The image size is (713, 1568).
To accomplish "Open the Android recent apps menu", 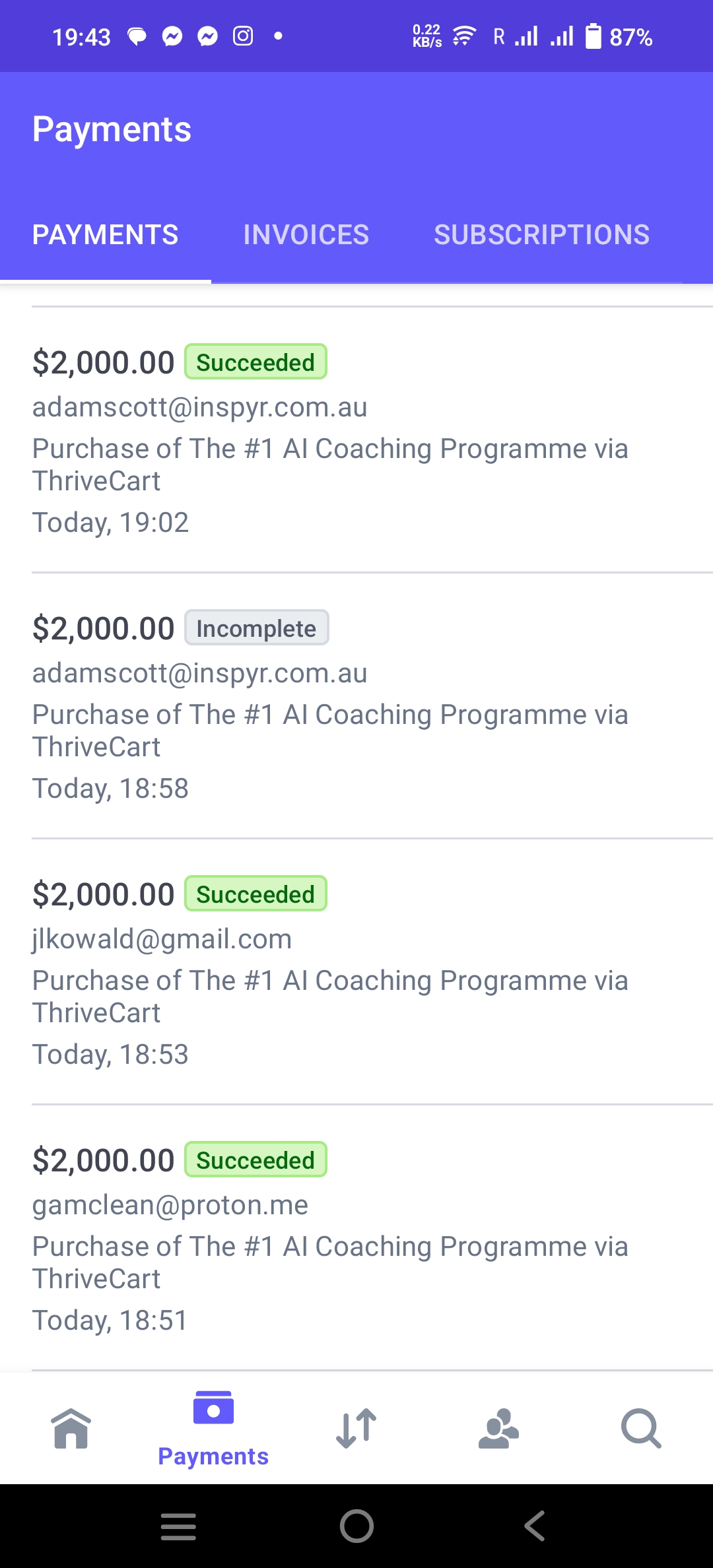I will pos(178,1526).
